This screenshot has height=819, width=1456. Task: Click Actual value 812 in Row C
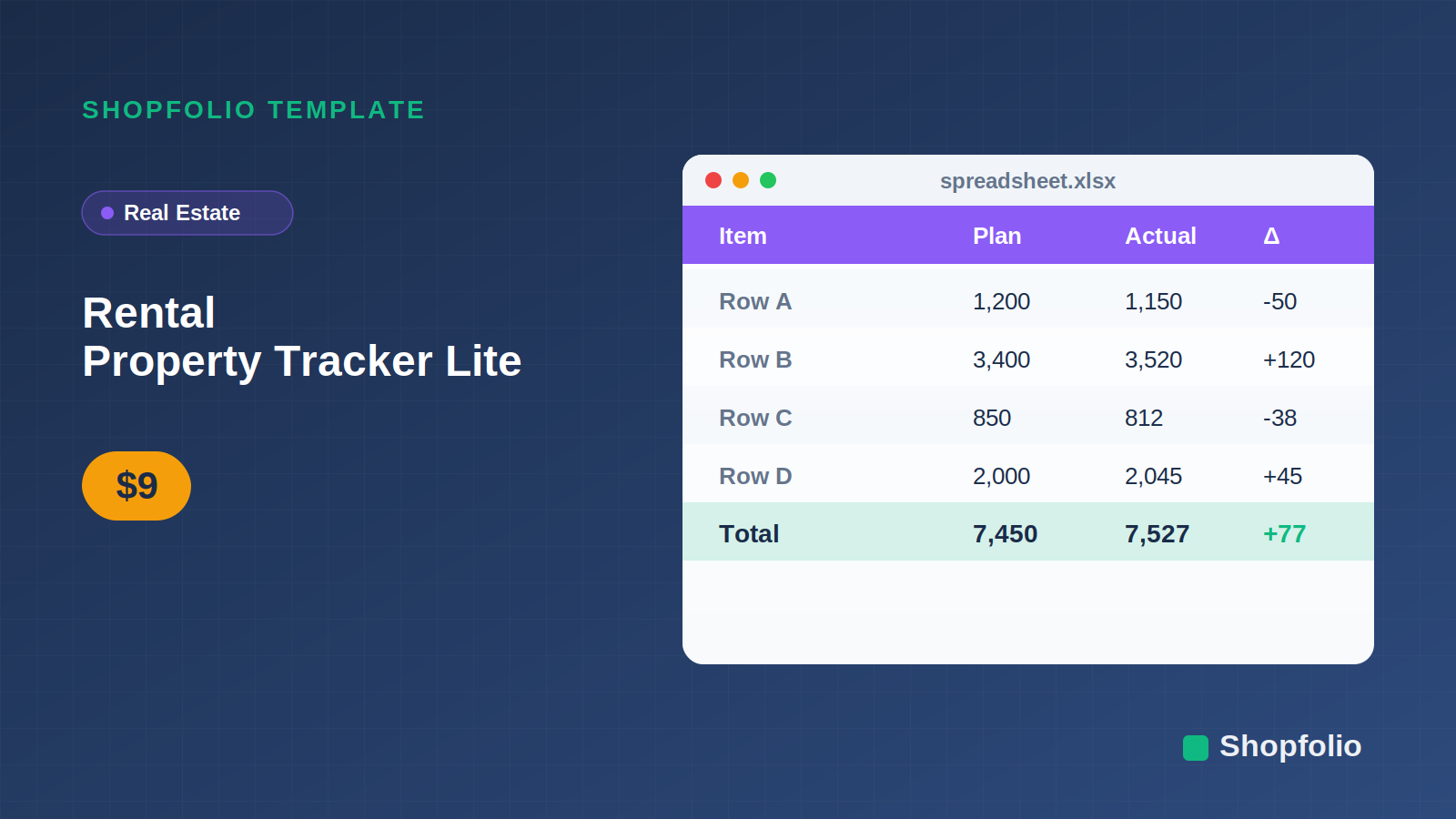[x=1144, y=418]
